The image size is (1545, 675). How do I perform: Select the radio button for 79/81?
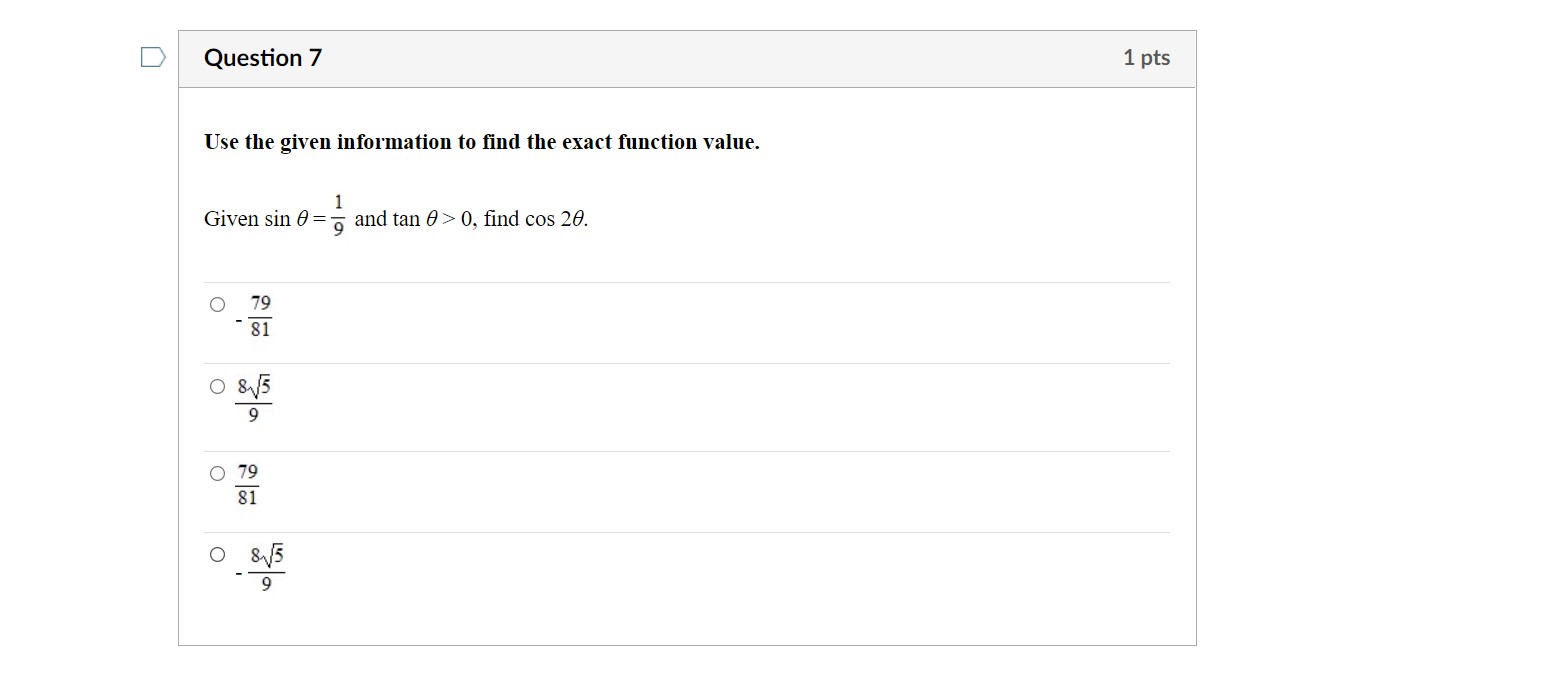[217, 472]
